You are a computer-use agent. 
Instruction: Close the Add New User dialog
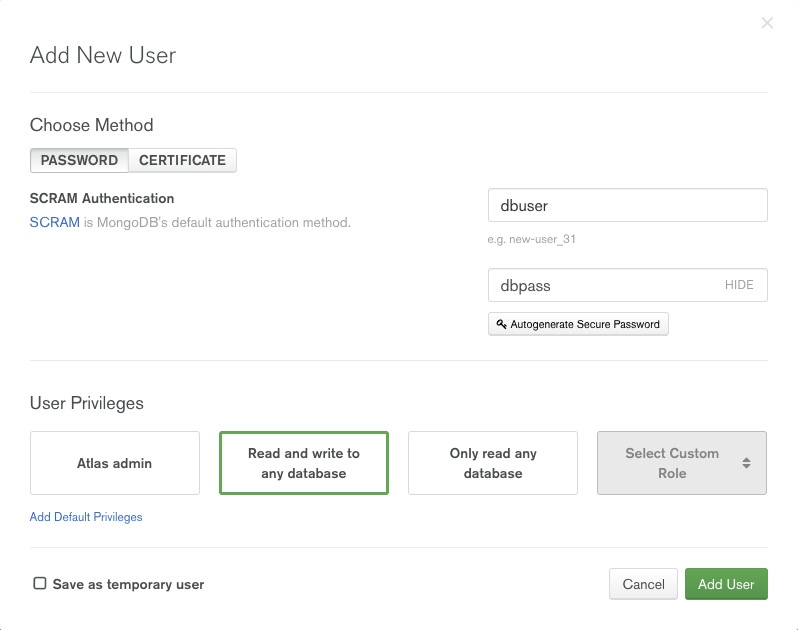coord(767,23)
